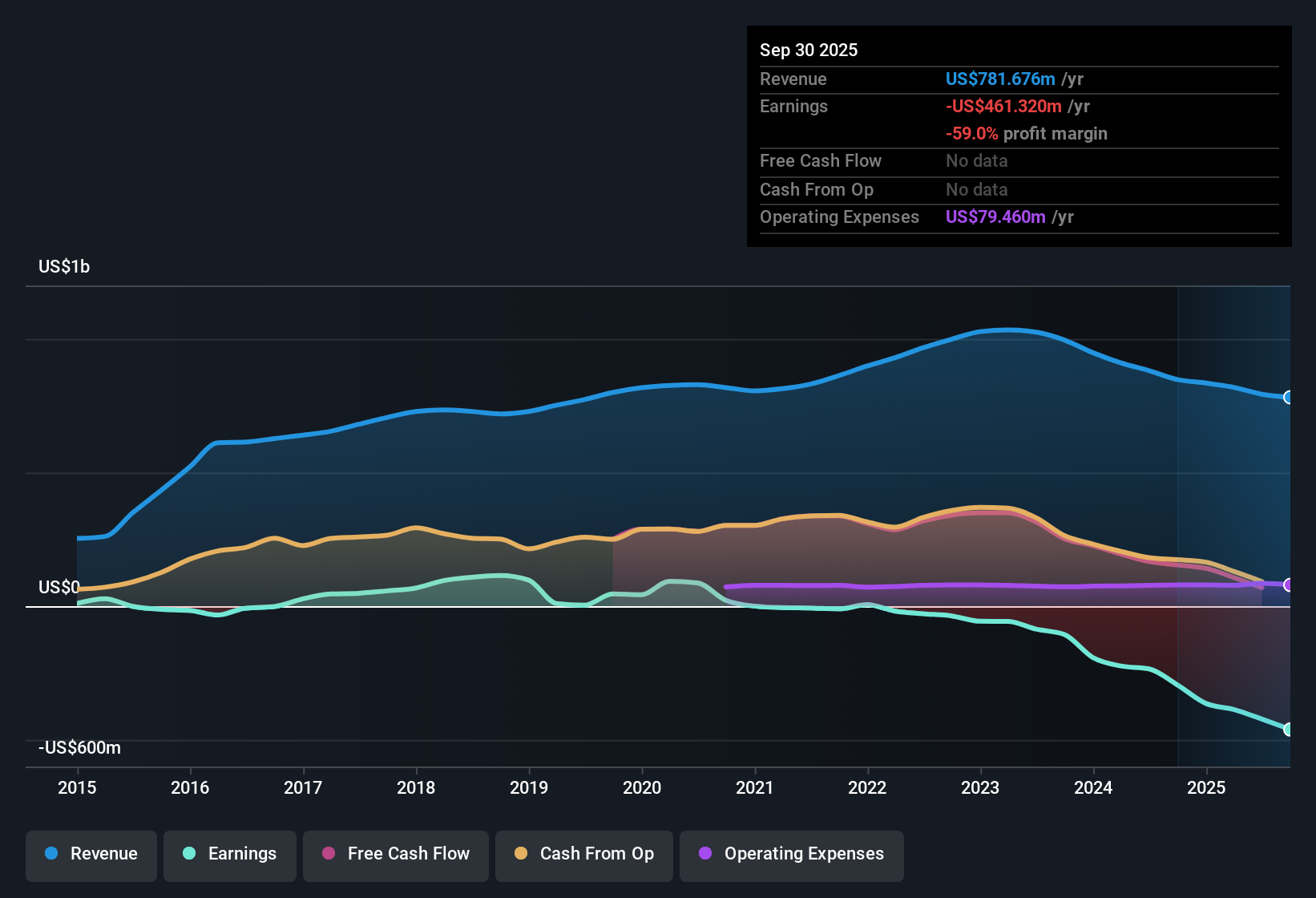Click the pink Free Cash Flow dot
The image size is (1316, 898).
(x=329, y=853)
